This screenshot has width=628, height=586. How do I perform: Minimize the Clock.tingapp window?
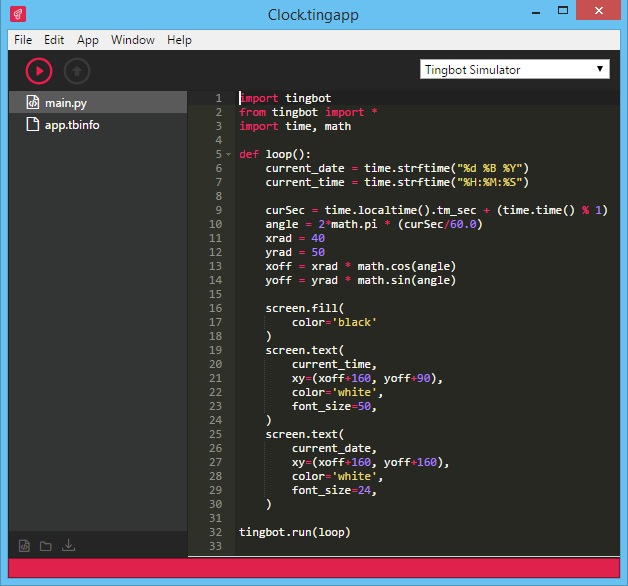536,11
